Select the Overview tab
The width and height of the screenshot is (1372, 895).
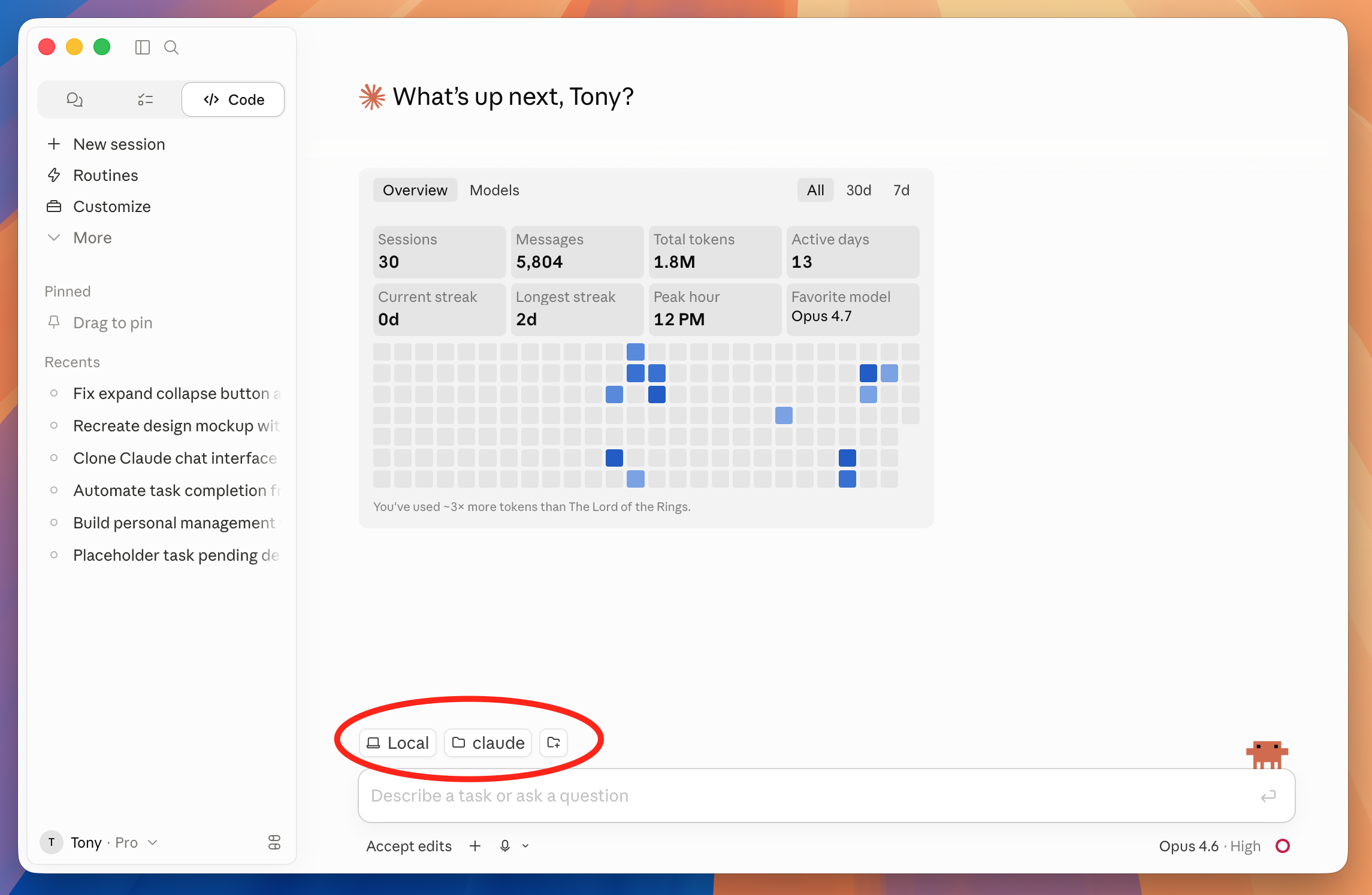click(415, 191)
